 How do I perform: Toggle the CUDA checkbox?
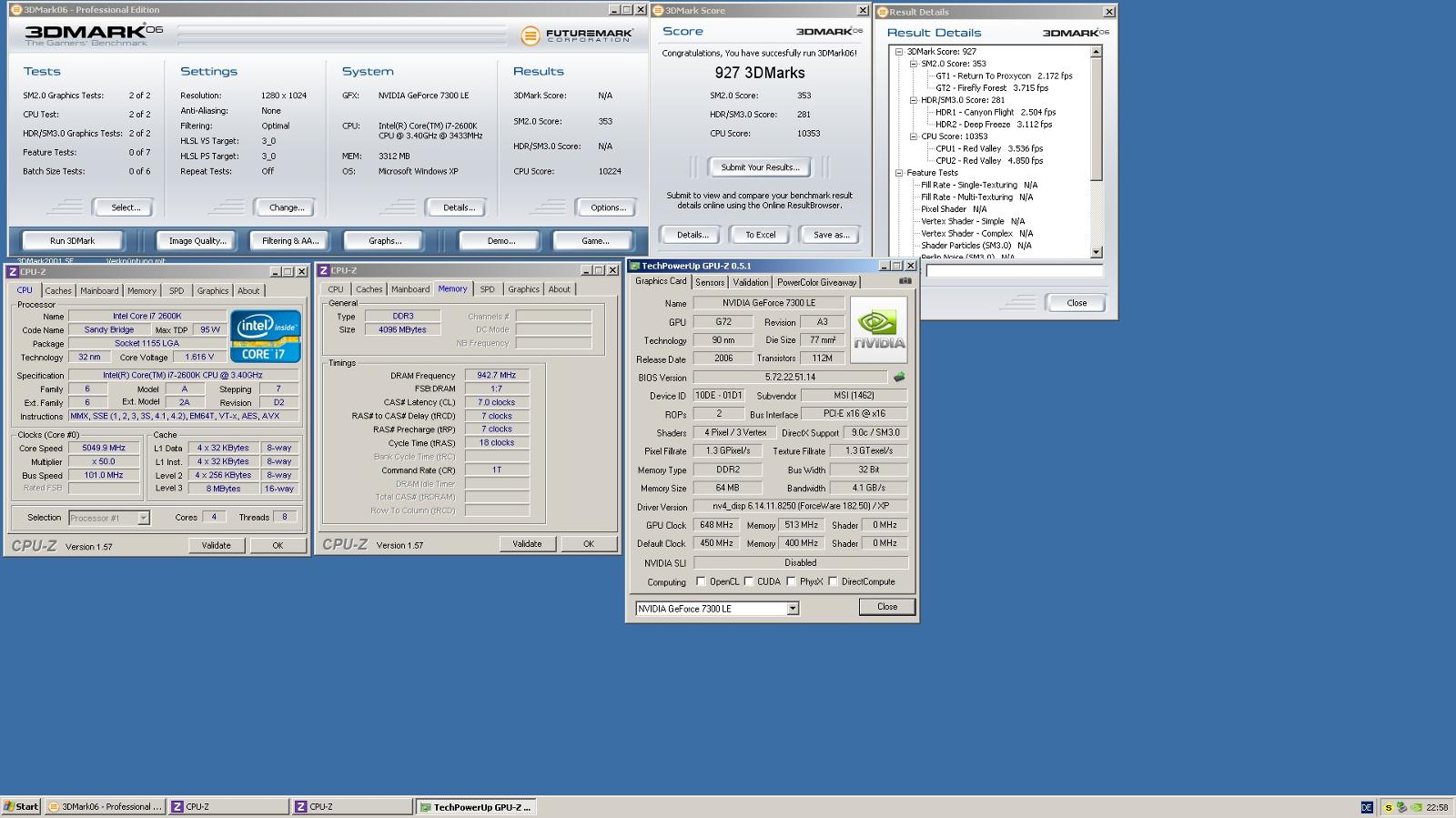point(748,581)
